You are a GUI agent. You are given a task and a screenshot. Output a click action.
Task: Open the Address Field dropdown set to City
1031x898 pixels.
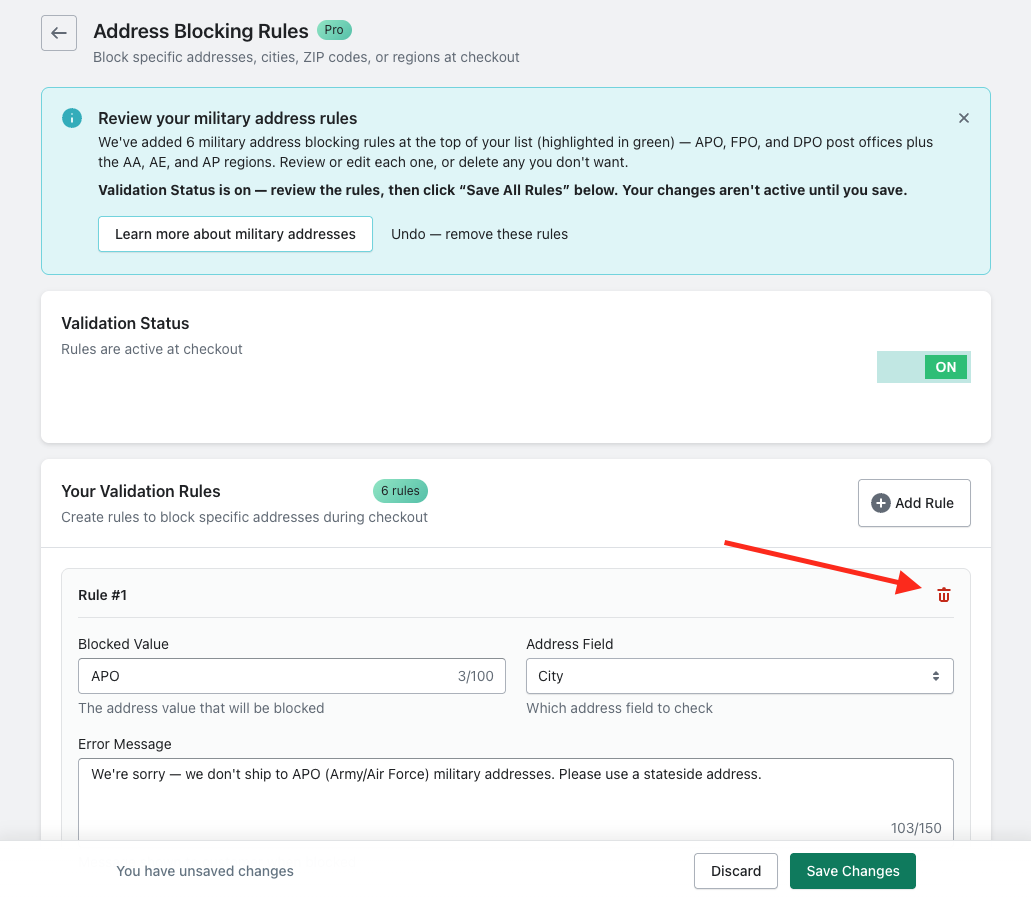tap(740, 676)
